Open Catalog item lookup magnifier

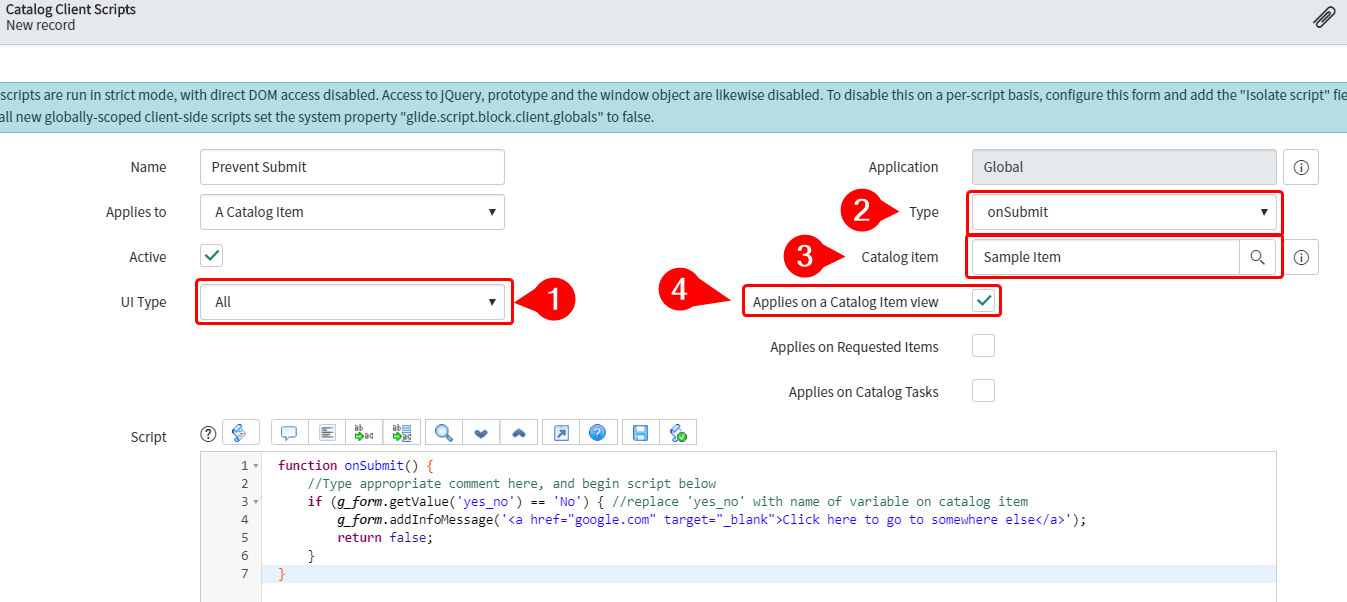1258,257
